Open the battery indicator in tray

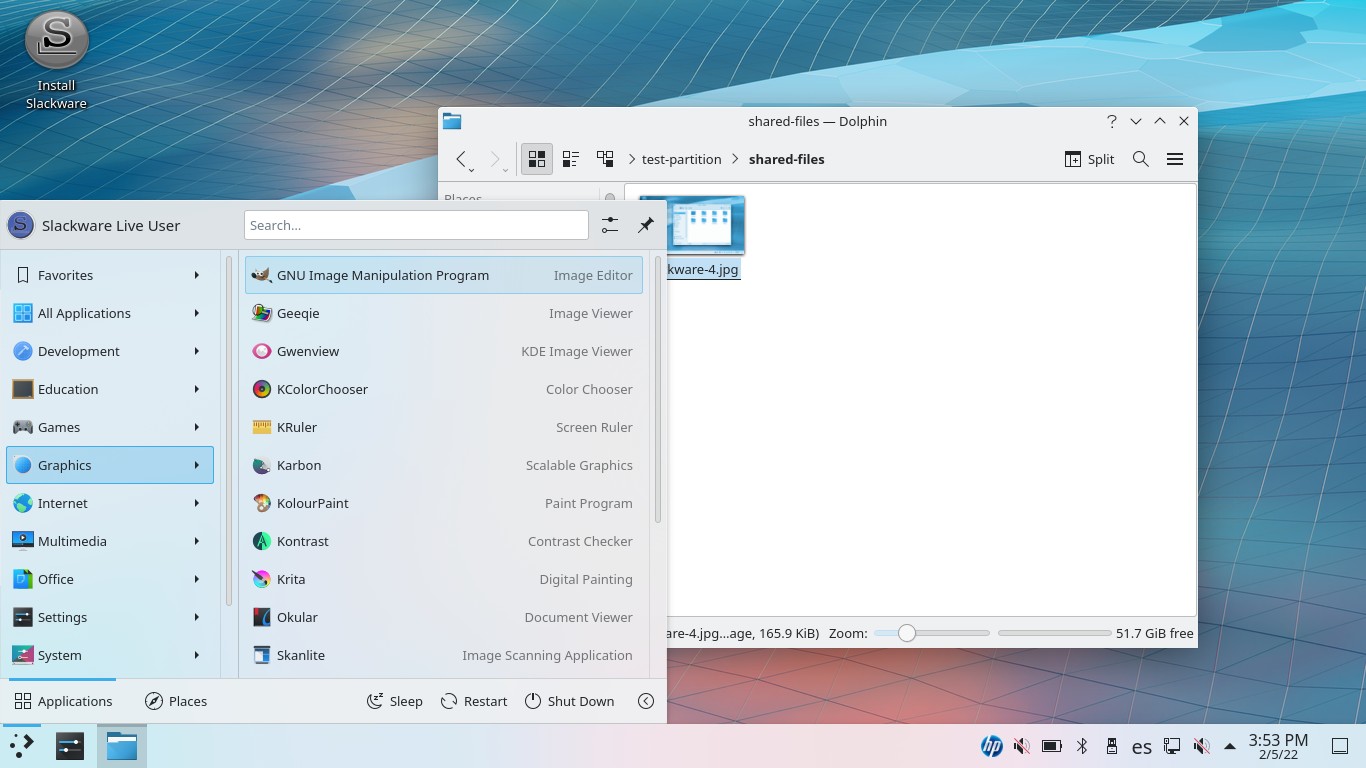pyautogui.click(x=1051, y=746)
